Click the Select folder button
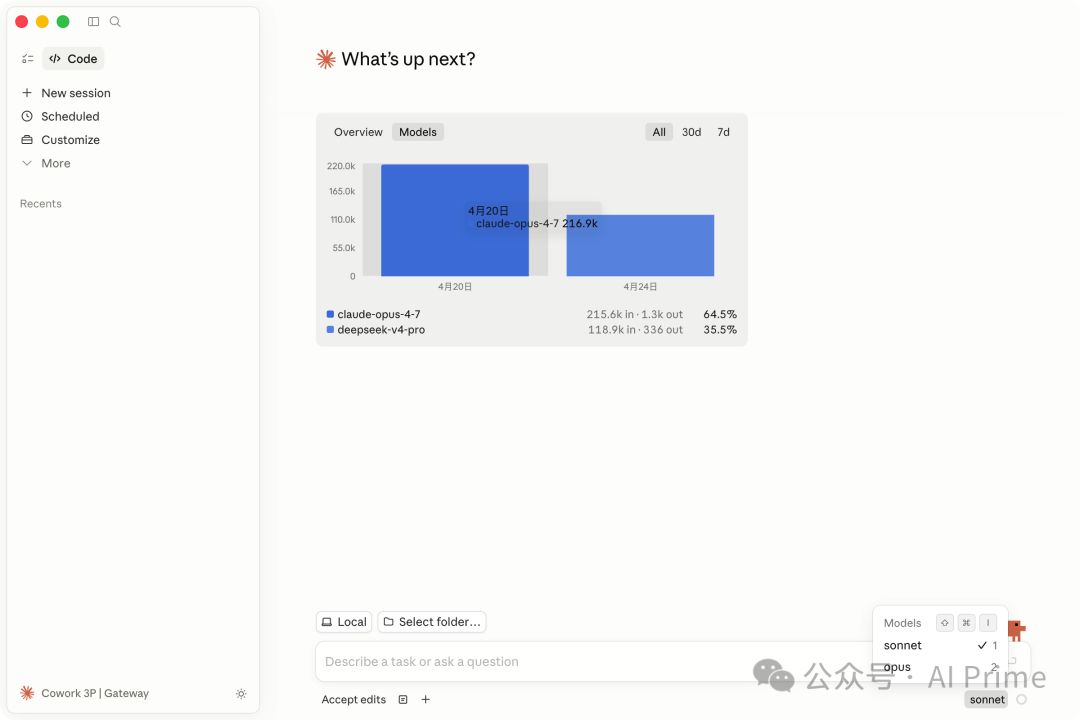The height and width of the screenshot is (720, 1080). point(431,622)
